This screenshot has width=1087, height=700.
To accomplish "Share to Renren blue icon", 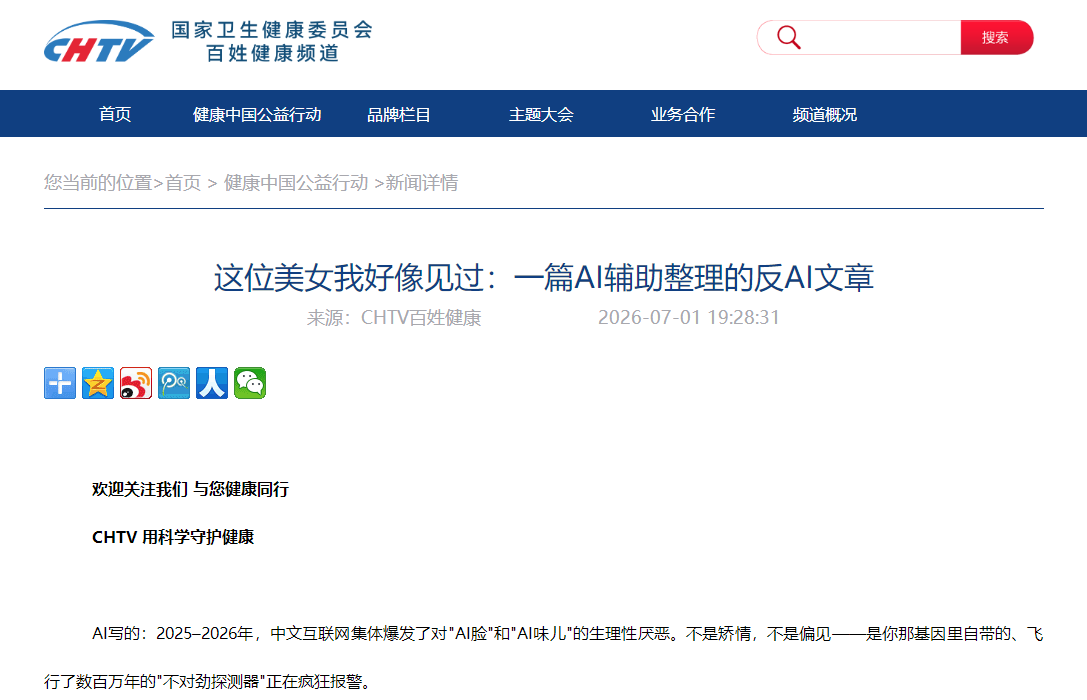I will (211, 383).
